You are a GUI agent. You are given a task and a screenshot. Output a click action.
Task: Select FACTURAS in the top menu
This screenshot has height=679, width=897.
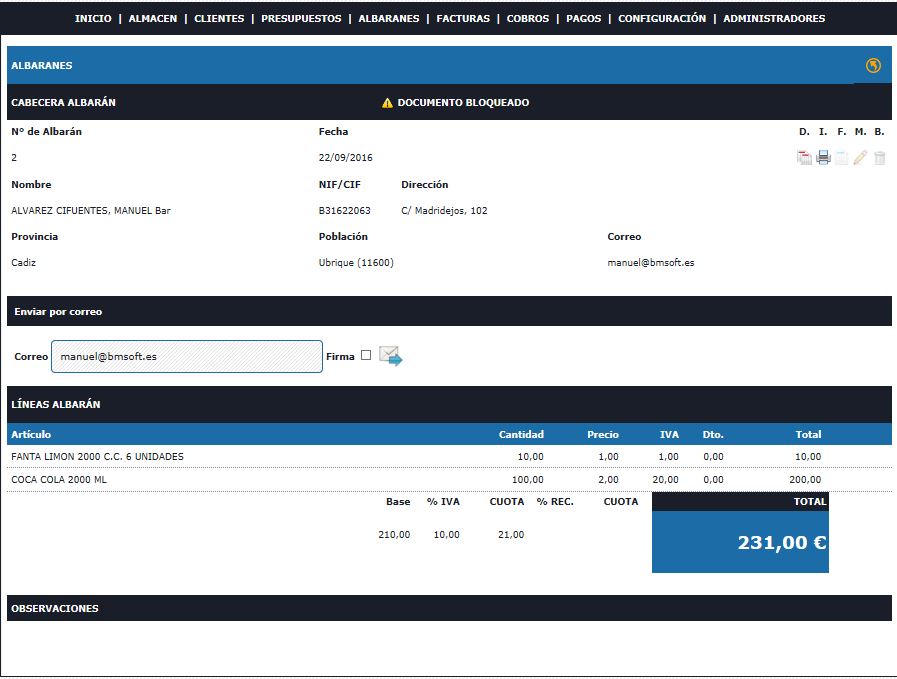pyautogui.click(x=463, y=19)
